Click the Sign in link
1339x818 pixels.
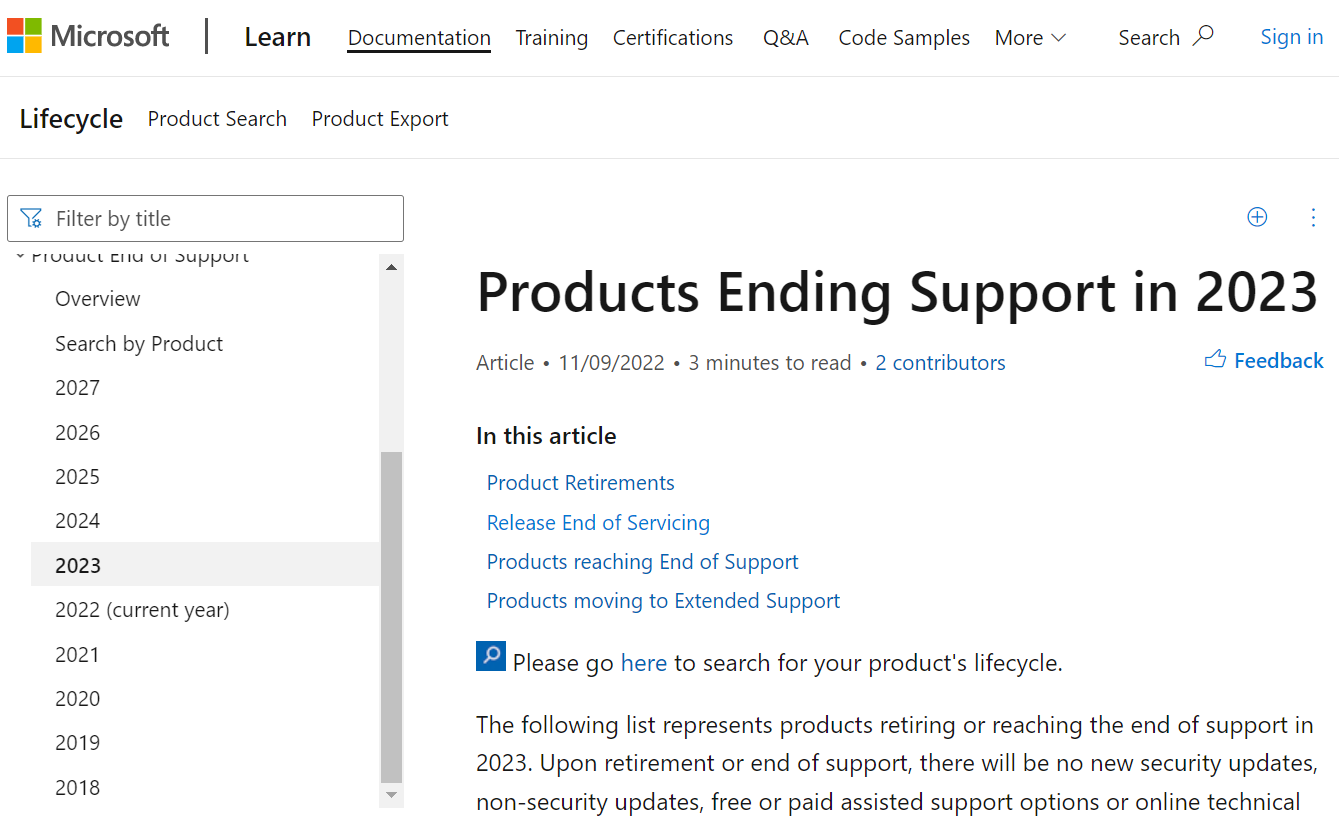pyautogui.click(x=1291, y=37)
